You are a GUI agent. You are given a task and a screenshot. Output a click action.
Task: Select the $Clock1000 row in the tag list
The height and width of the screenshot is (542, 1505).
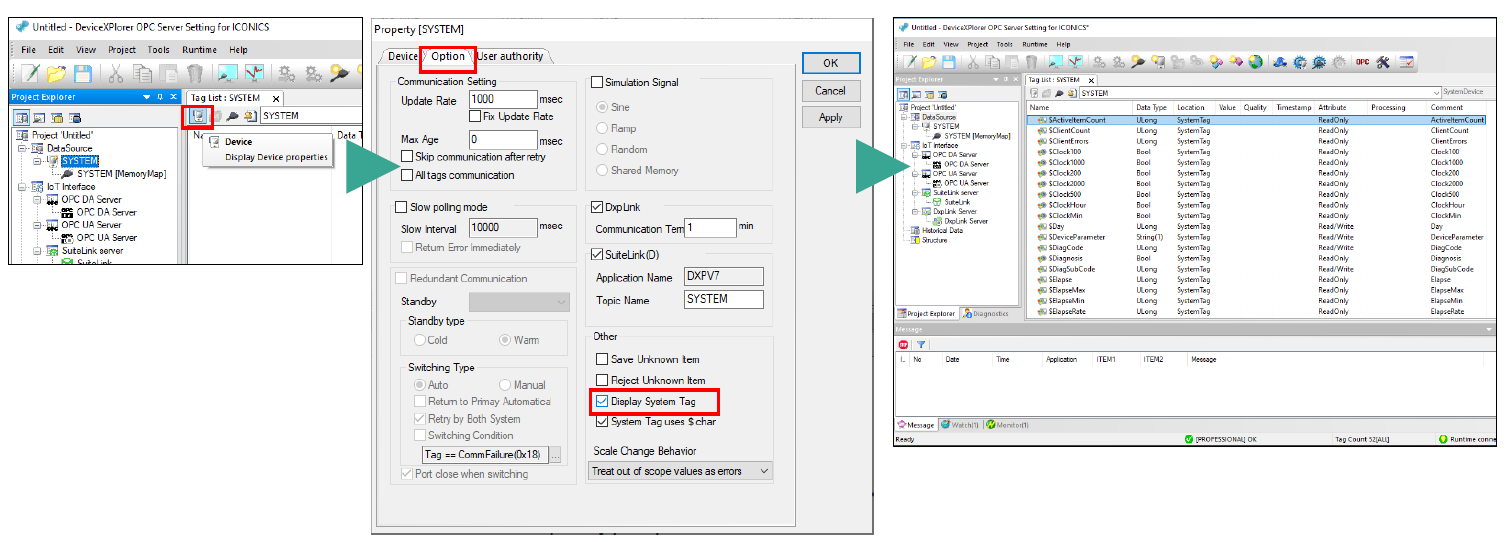coord(1066,162)
